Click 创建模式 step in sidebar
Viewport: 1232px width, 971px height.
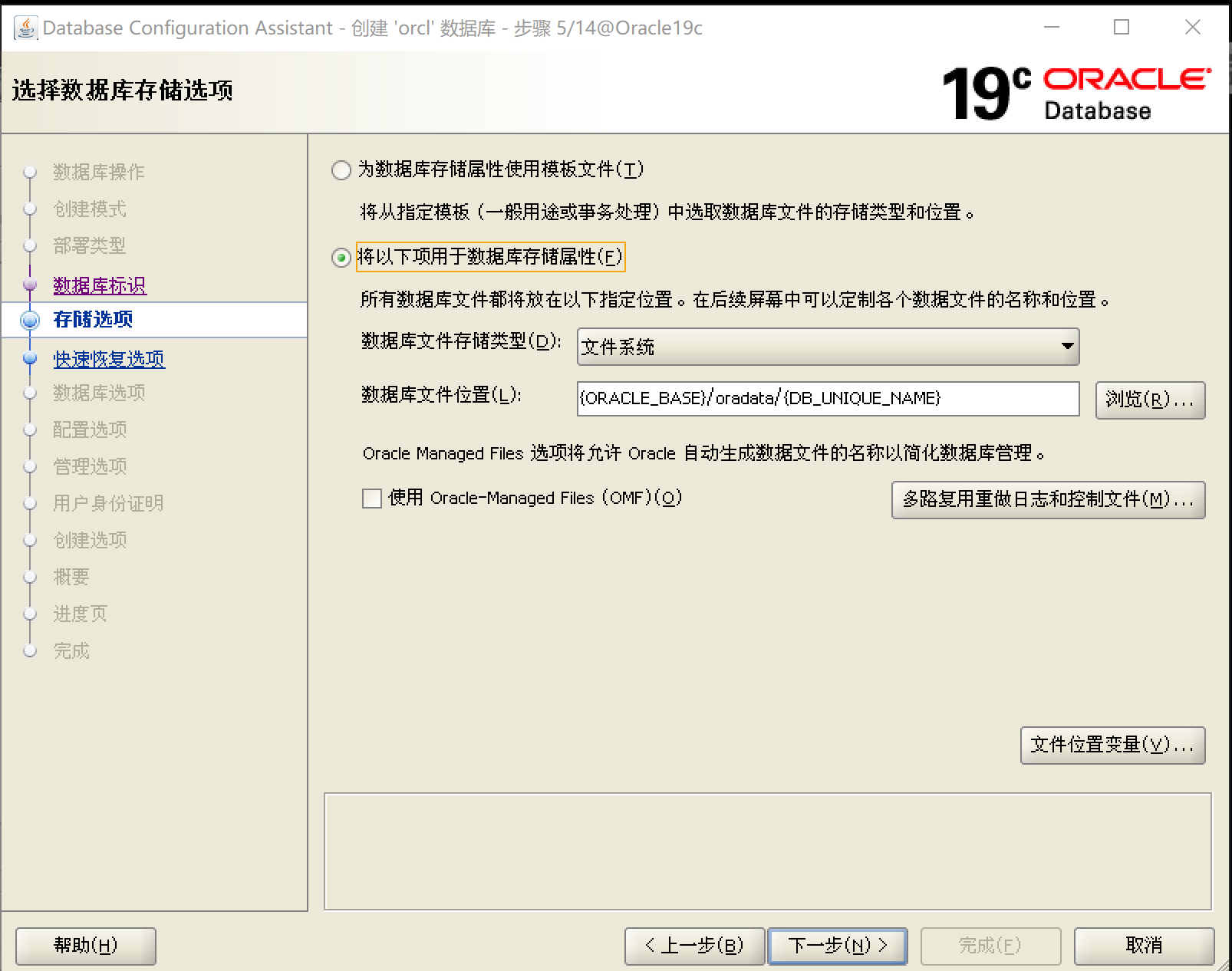[x=90, y=209]
